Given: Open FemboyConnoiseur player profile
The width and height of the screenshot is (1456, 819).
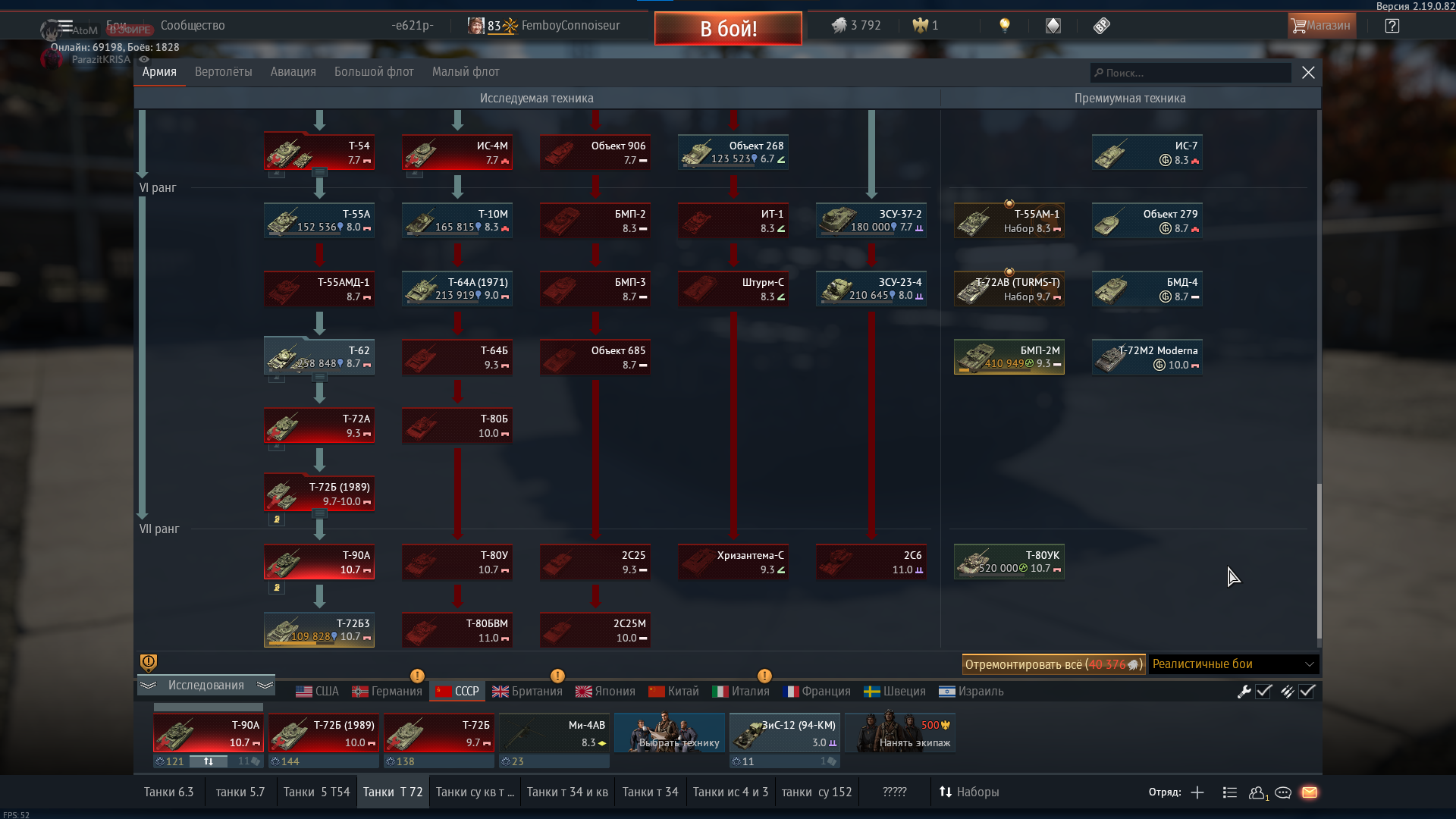Looking at the screenshot, I should (x=570, y=26).
